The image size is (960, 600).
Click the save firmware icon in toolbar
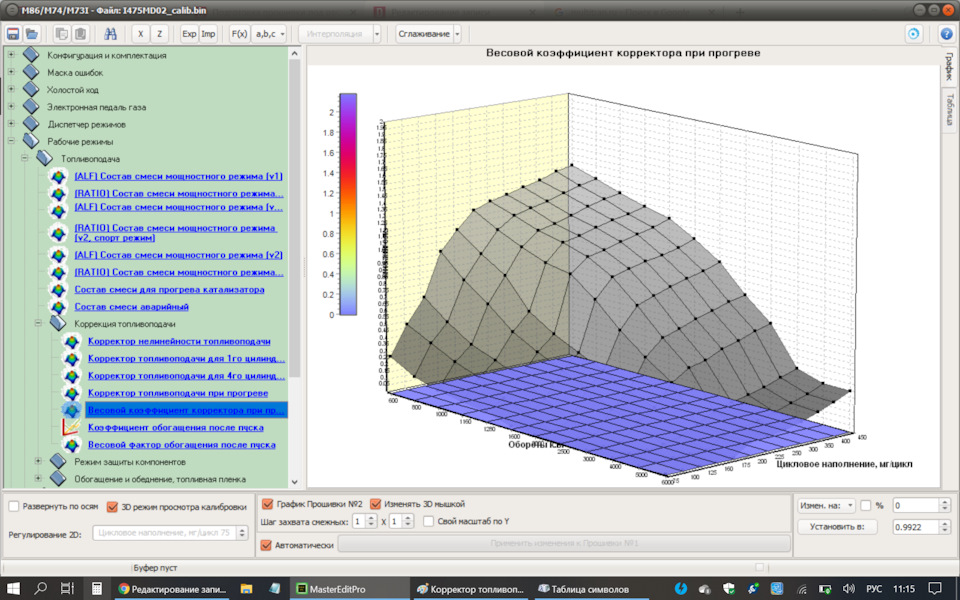[13, 34]
